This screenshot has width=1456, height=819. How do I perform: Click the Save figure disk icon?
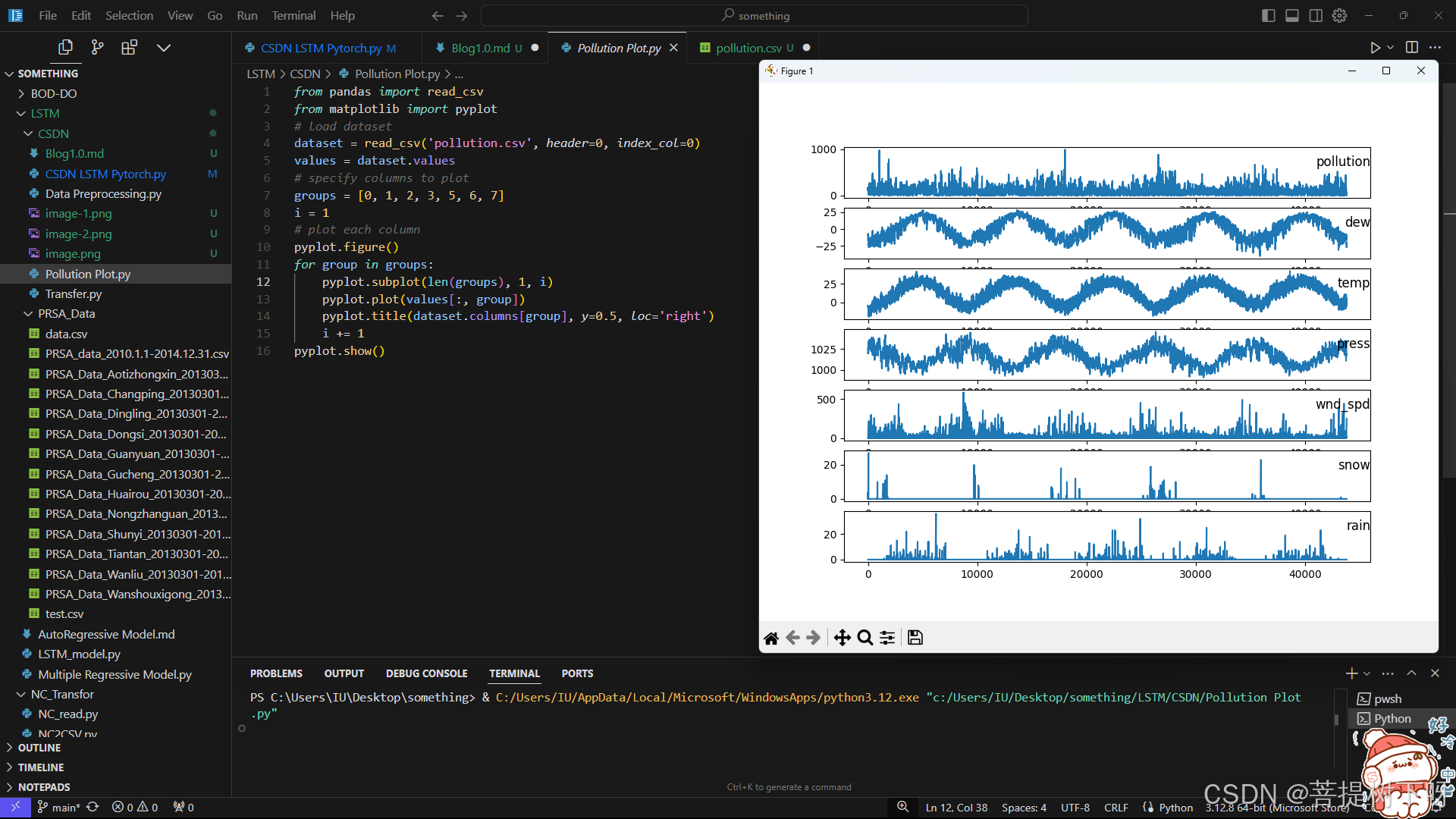(915, 638)
